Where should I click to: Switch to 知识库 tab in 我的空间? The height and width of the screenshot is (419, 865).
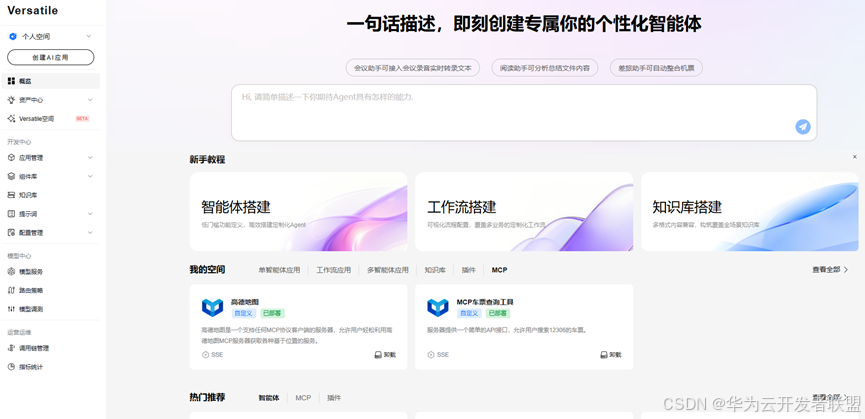point(435,270)
